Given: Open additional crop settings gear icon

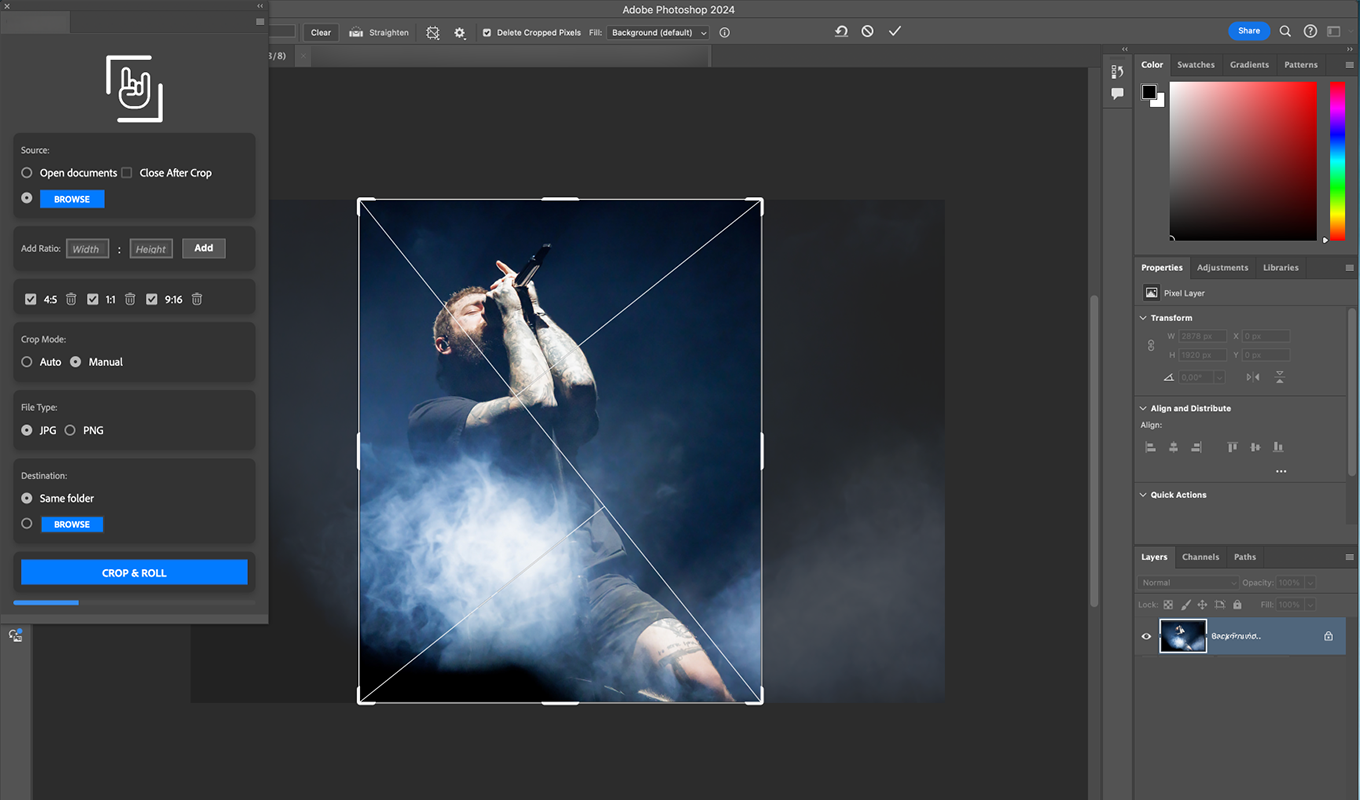Looking at the screenshot, I should coord(459,32).
